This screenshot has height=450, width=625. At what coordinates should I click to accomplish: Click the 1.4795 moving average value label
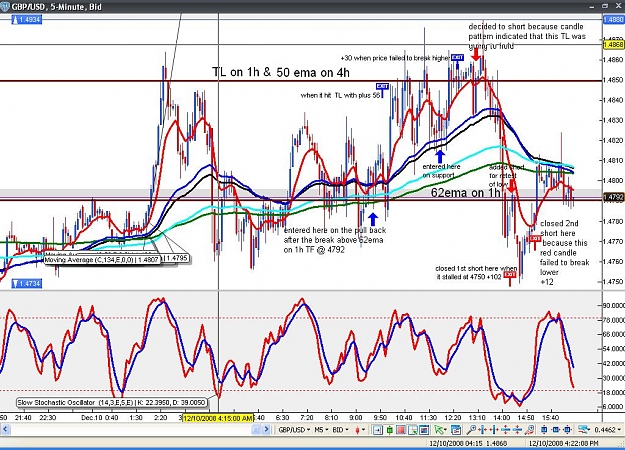pyautogui.click(x=177, y=258)
